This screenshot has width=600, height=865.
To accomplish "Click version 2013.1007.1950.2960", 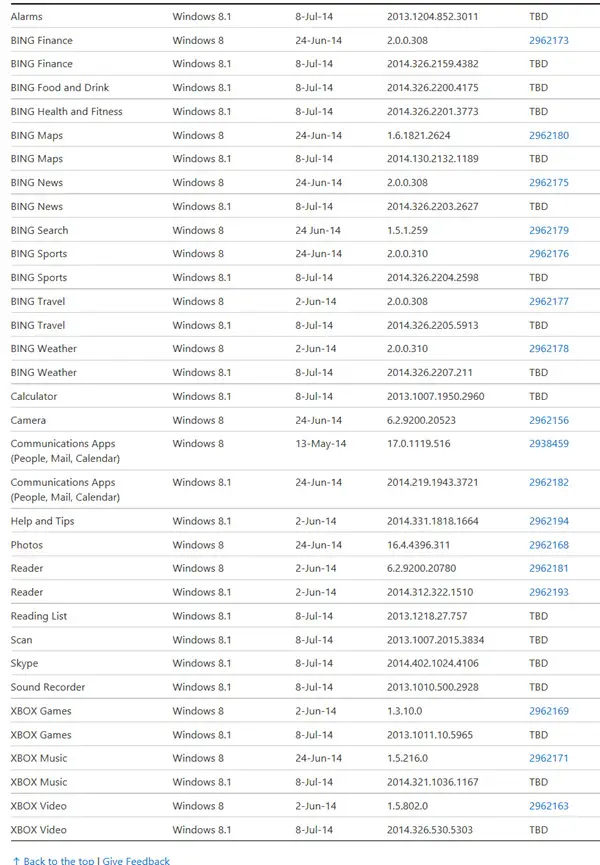I will [x=436, y=396].
